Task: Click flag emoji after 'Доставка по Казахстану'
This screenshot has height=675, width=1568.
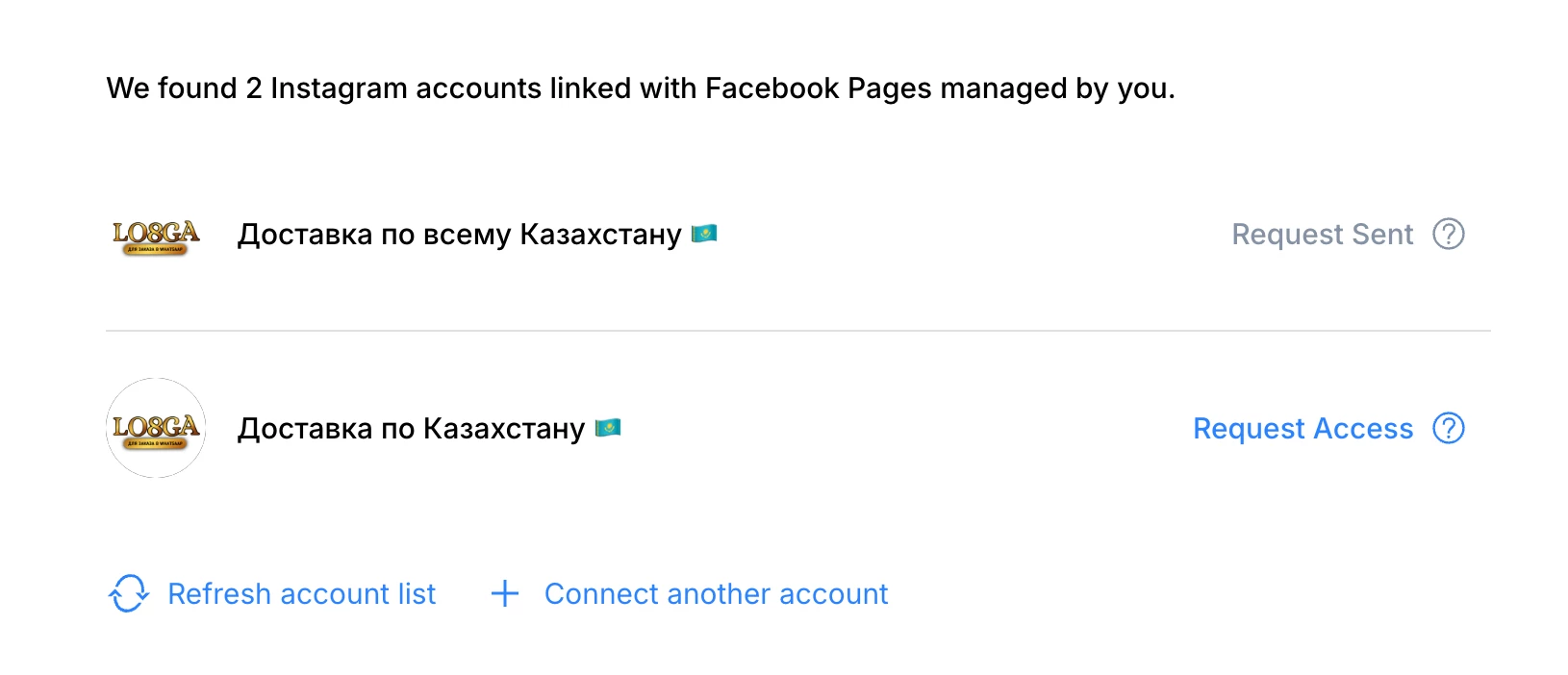Action: [608, 427]
